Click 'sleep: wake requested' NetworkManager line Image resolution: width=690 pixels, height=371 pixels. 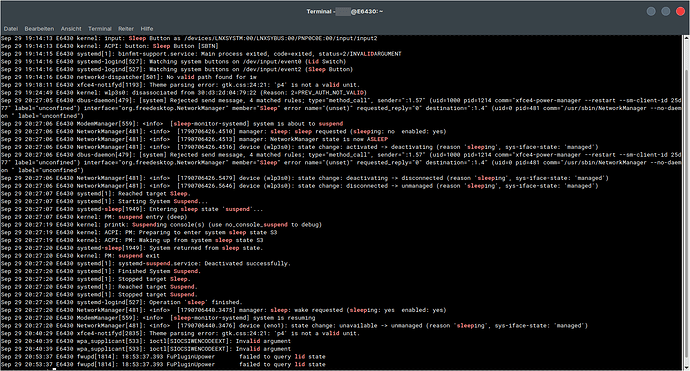[224, 310]
